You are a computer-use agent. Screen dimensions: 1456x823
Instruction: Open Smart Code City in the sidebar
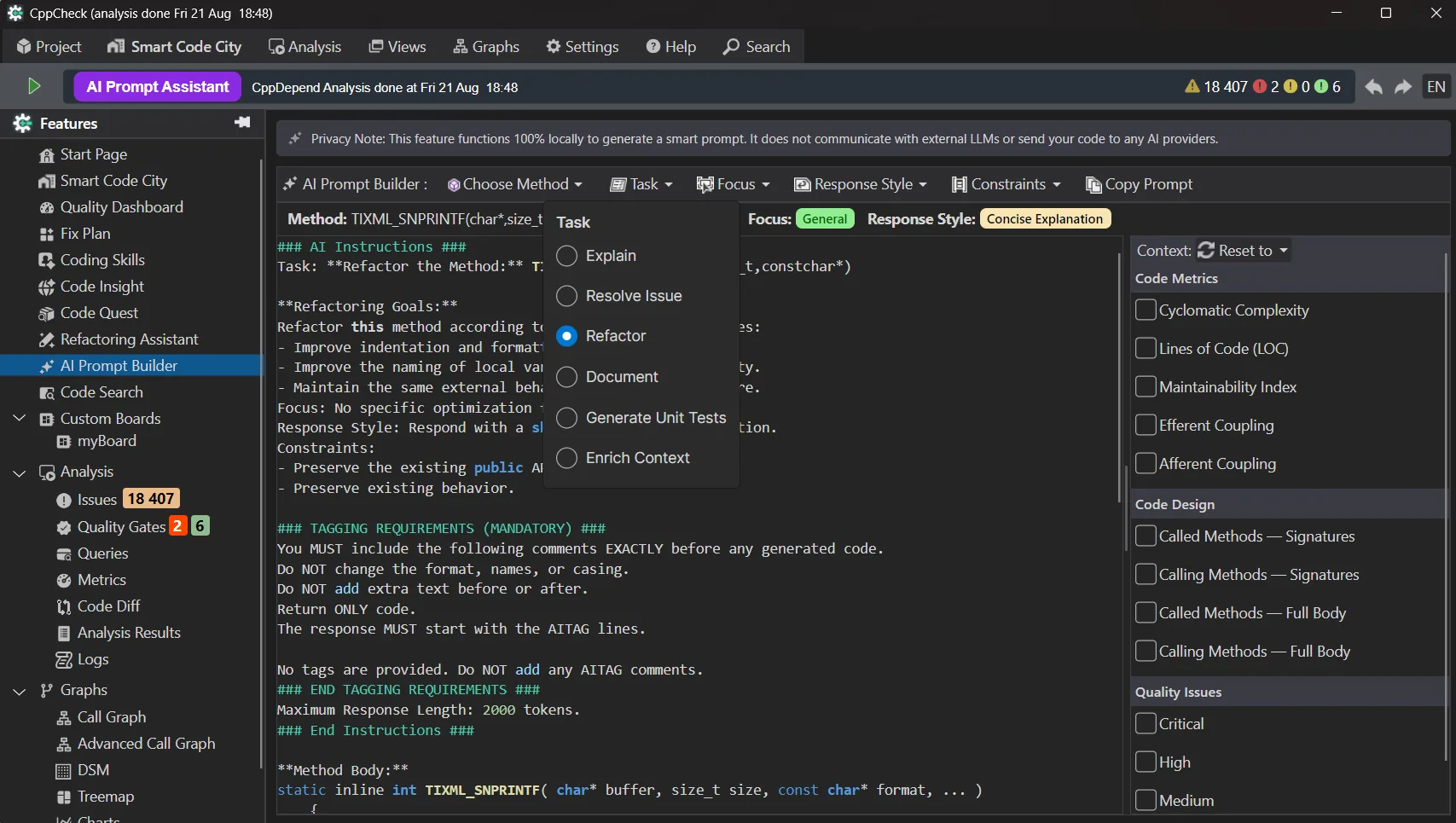(103, 181)
